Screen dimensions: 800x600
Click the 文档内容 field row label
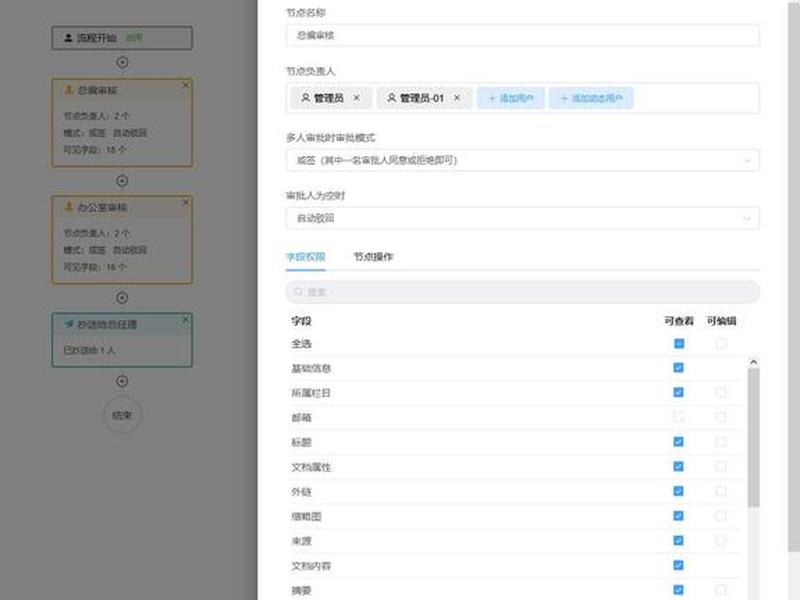coord(311,566)
